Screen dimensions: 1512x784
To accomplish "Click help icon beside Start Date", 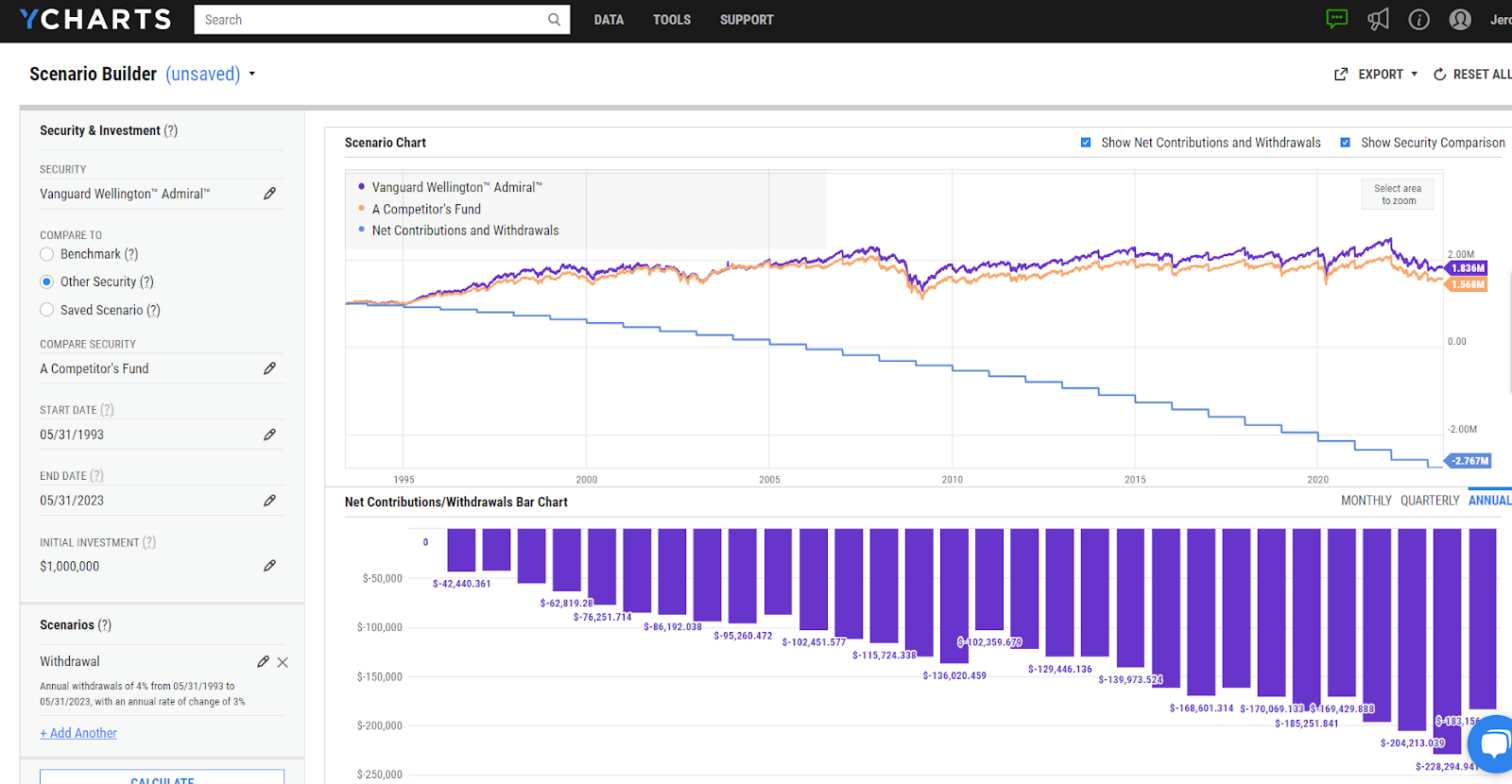I will (x=107, y=410).
